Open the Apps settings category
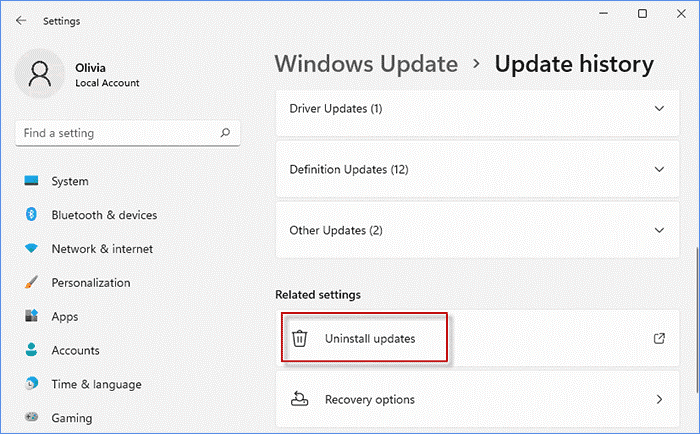700x434 pixels. pos(64,317)
